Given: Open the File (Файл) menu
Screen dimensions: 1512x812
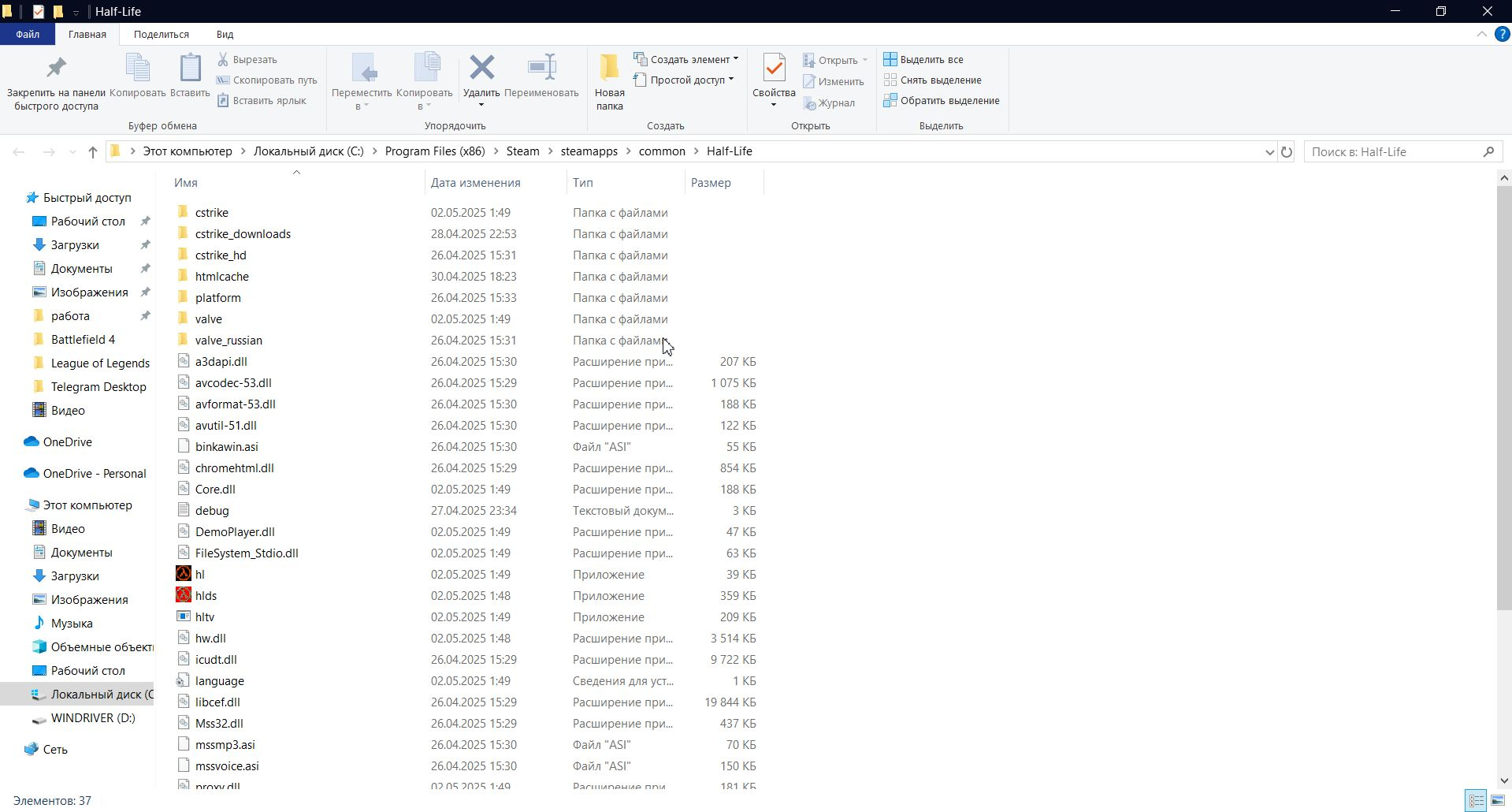Looking at the screenshot, I should click(x=28, y=35).
